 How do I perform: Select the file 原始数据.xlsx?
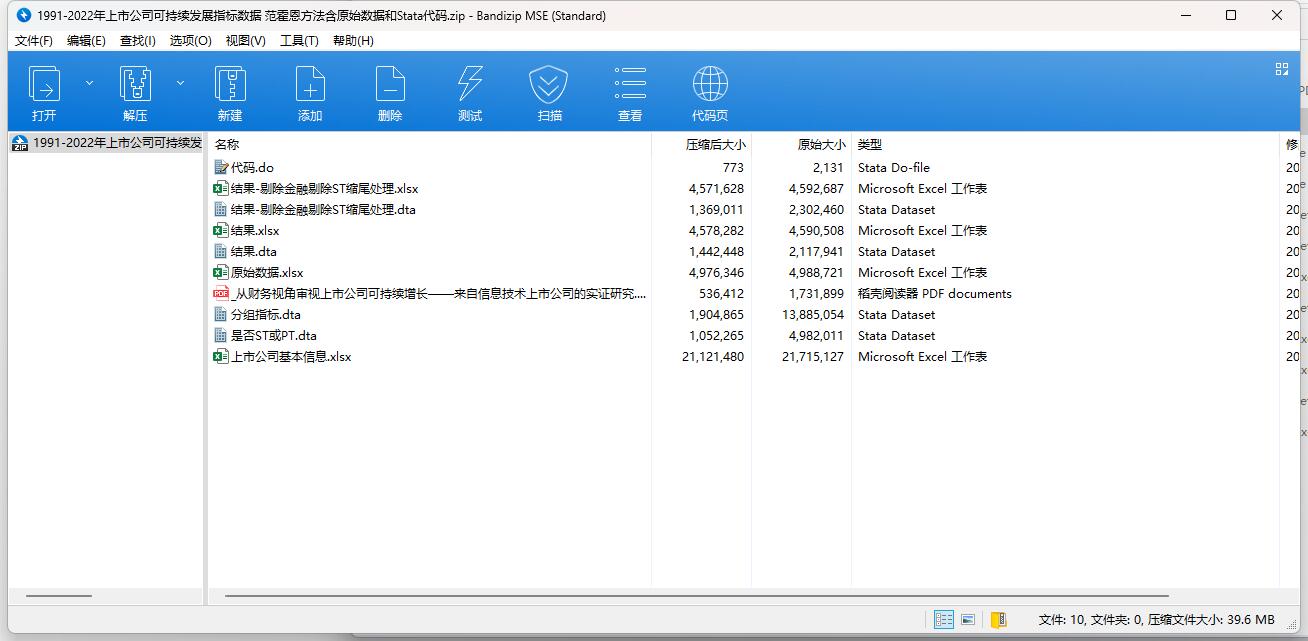267,273
